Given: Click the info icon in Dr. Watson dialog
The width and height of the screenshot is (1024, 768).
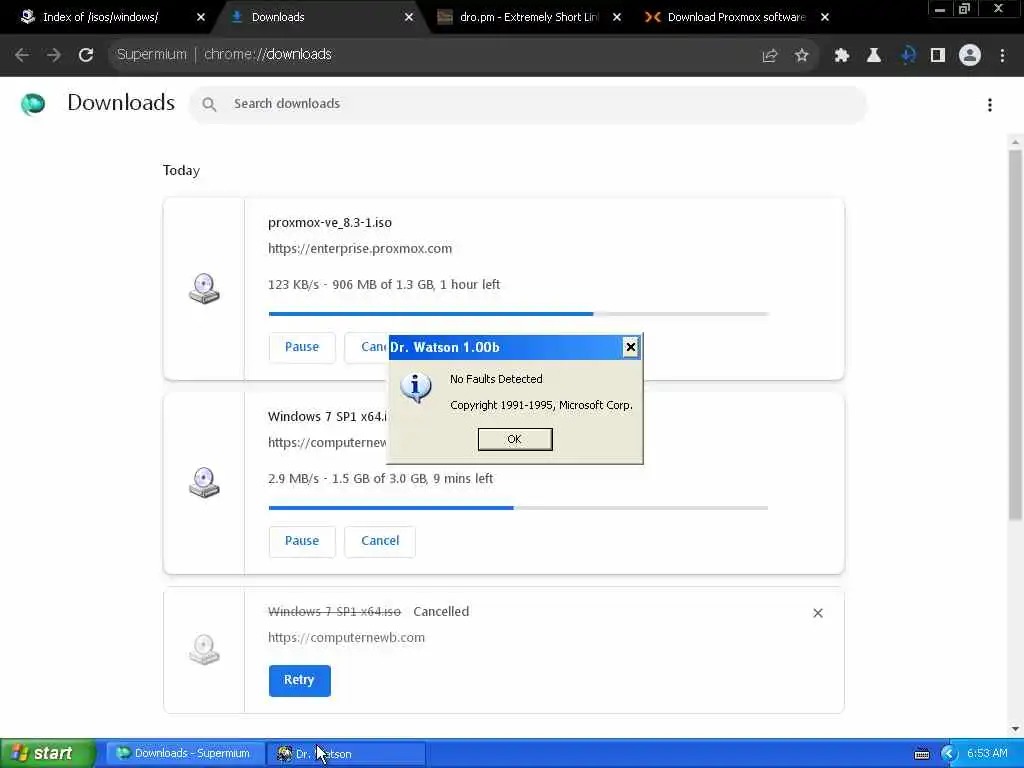Looking at the screenshot, I should tap(416, 387).
